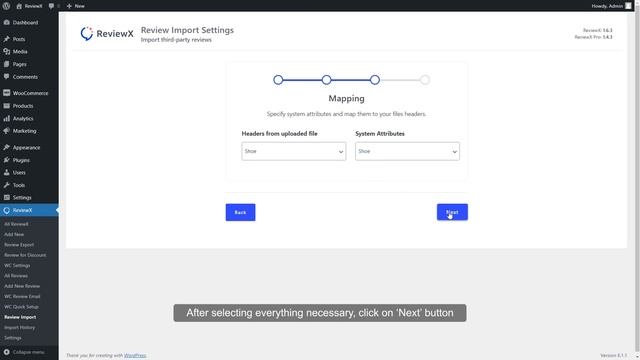Click the New content plus icon
This screenshot has height=360, width=640.
[x=69, y=6]
